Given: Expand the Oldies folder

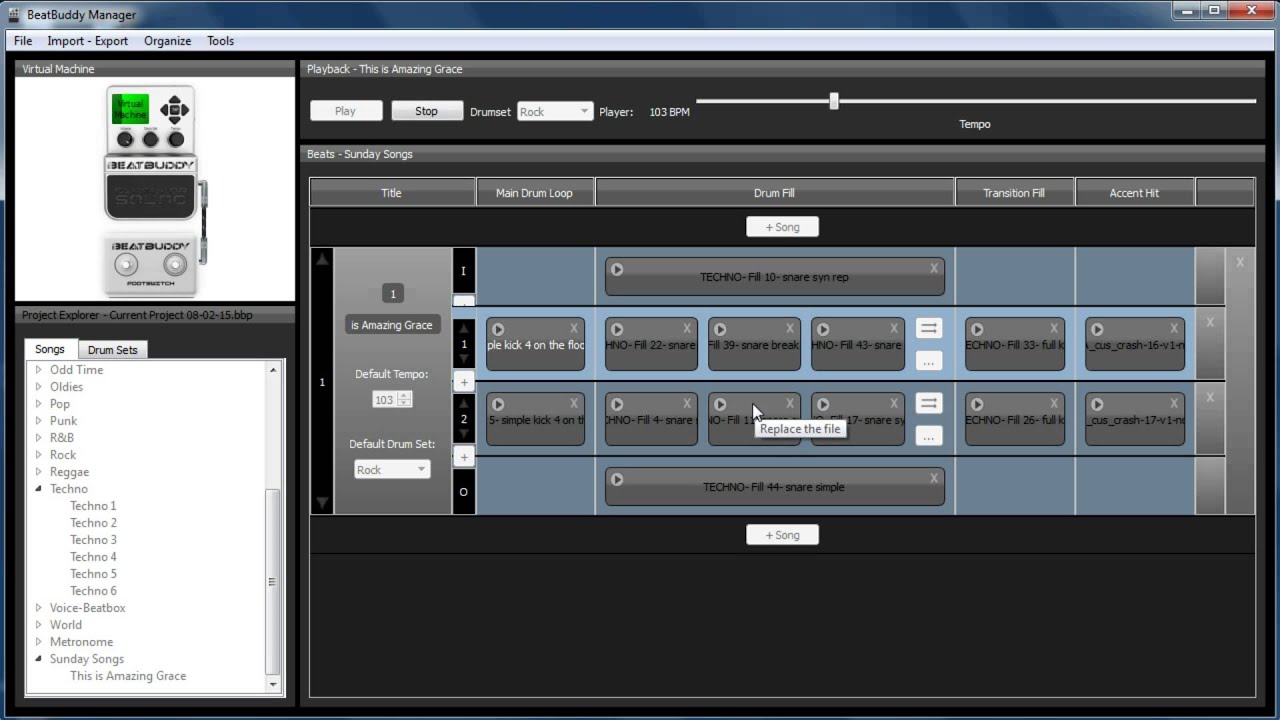Looking at the screenshot, I should pos(39,387).
